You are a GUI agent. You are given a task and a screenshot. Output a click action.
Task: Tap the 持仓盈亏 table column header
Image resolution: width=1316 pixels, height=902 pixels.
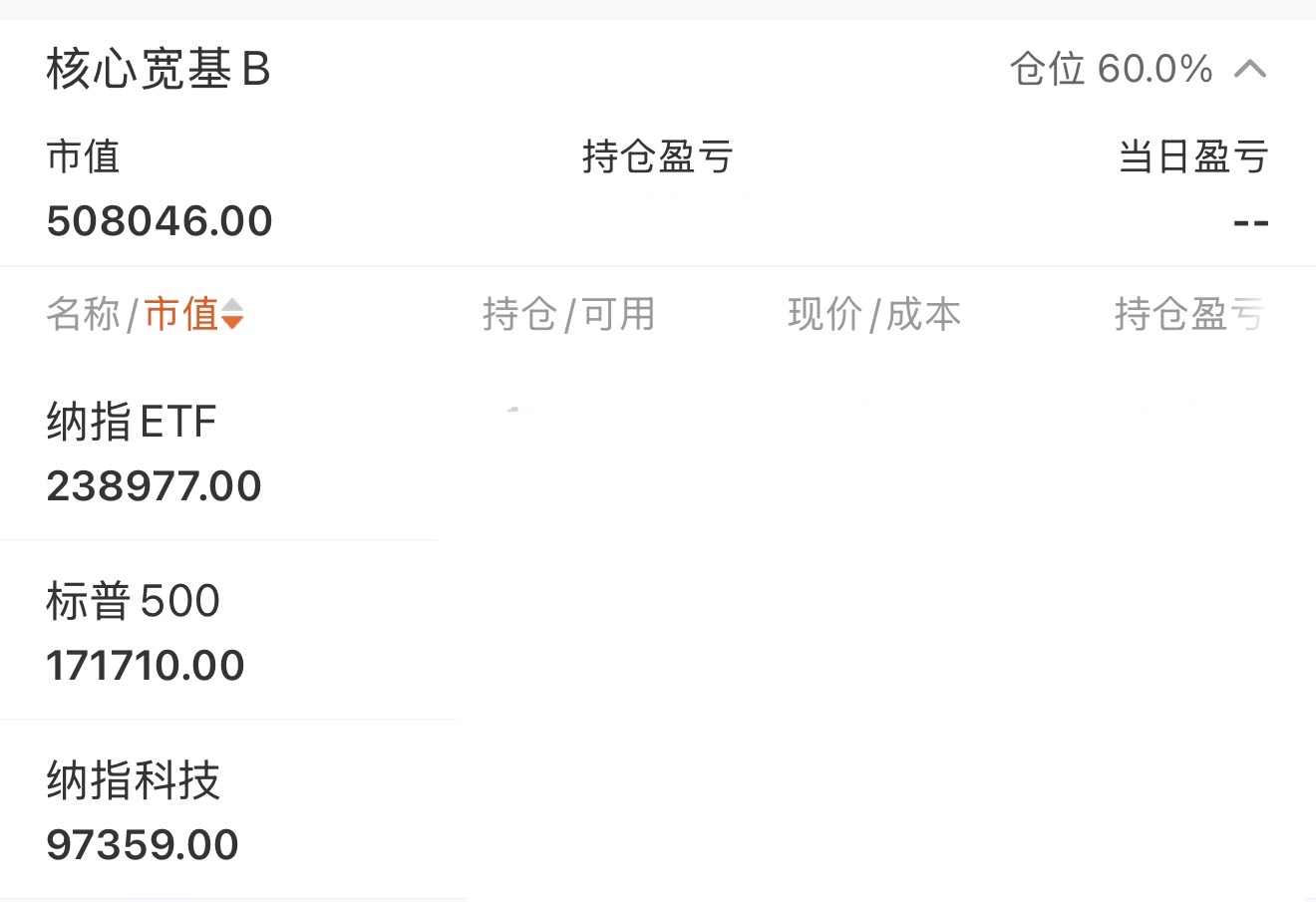(x=1188, y=314)
